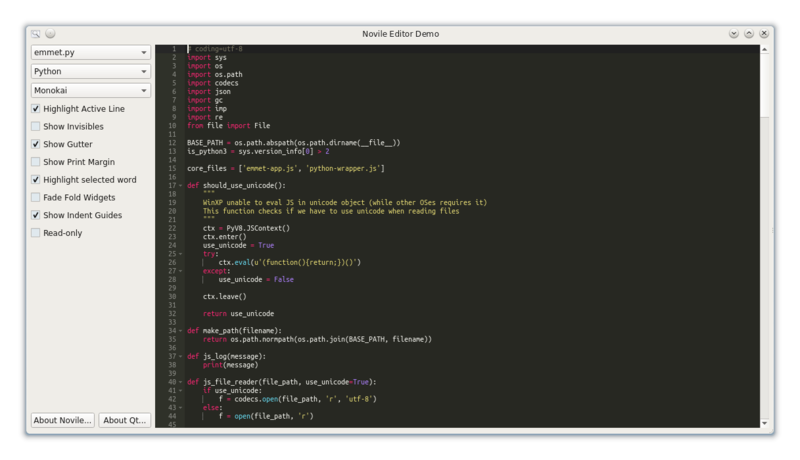The image size is (800, 460).
Task: Uncheck Highlight Active Line
Action: pos(36,109)
